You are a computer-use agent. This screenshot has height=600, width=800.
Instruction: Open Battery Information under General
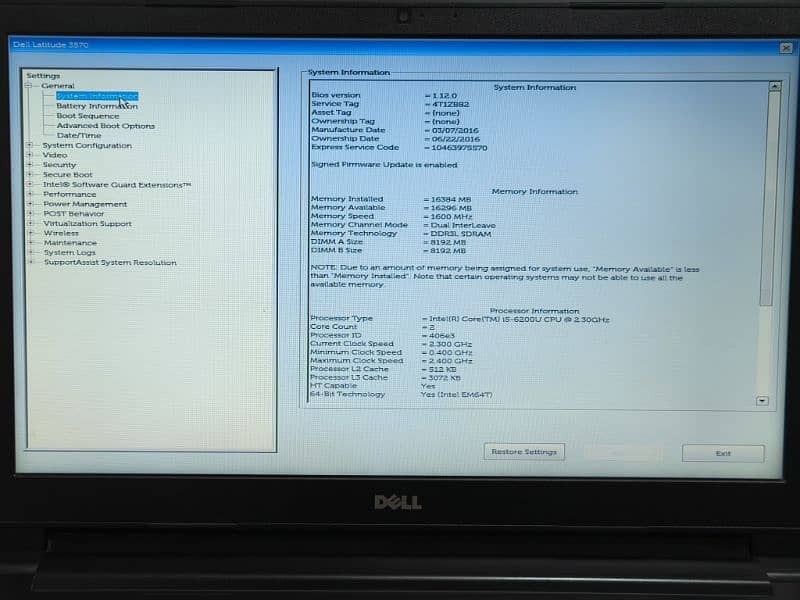coord(96,106)
